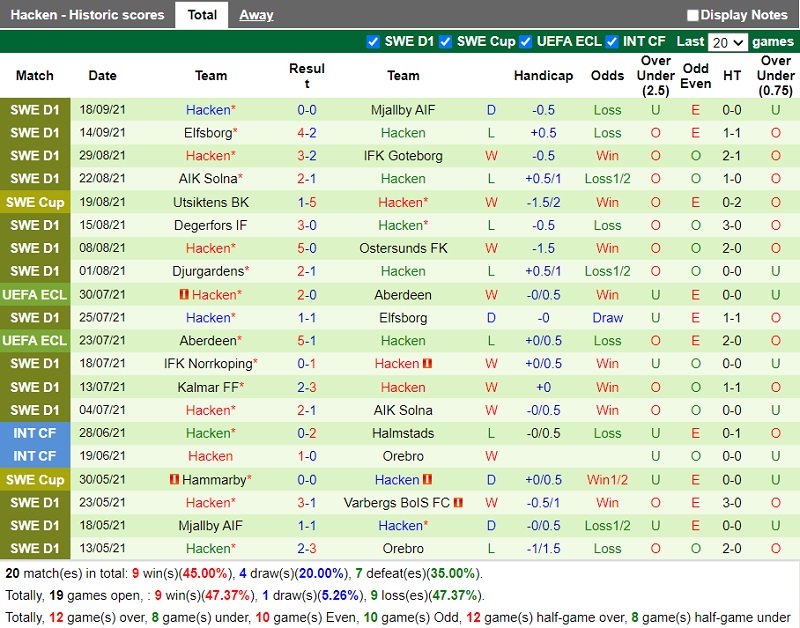Click red card icon after Hacken in Hammarby match

tap(427, 480)
